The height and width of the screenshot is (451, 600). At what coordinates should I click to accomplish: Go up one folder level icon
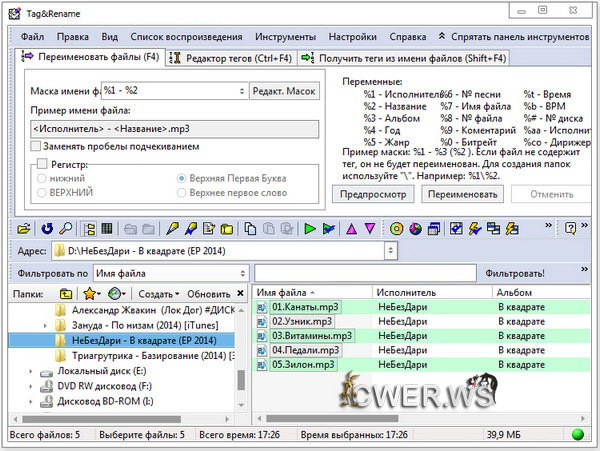click(x=66, y=294)
